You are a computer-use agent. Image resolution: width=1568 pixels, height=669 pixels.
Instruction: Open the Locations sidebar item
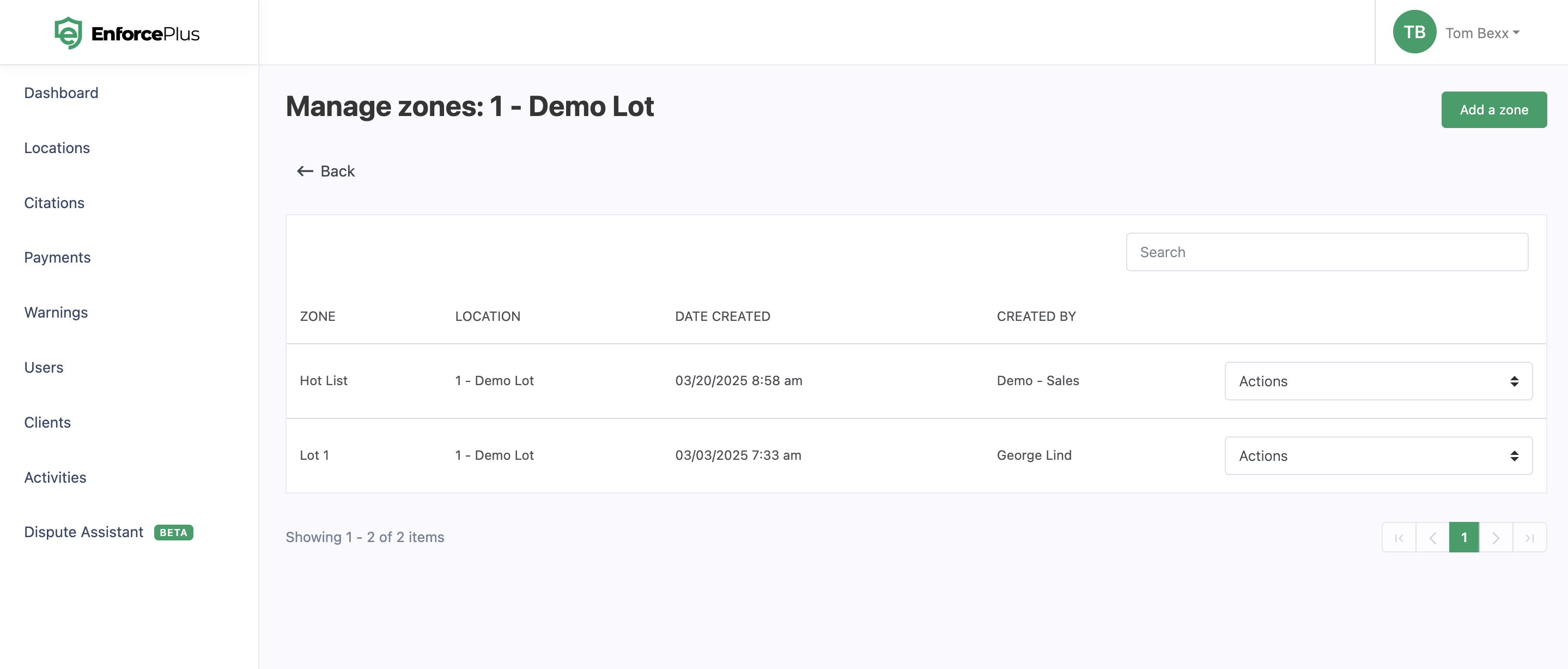pyautogui.click(x=57, y=148)
